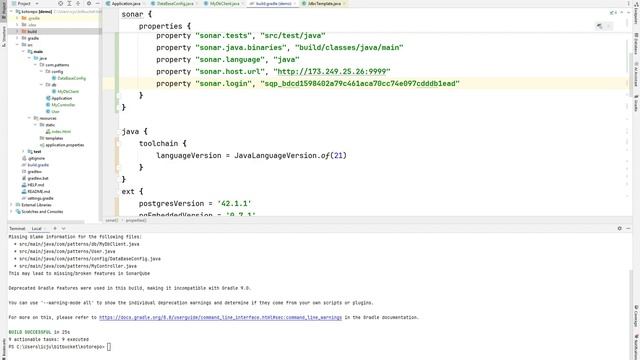Image resolution: width=640 pixels, height=360 pixels.
Task: Open Project panel gear options
Action: [x=89, y=3]
